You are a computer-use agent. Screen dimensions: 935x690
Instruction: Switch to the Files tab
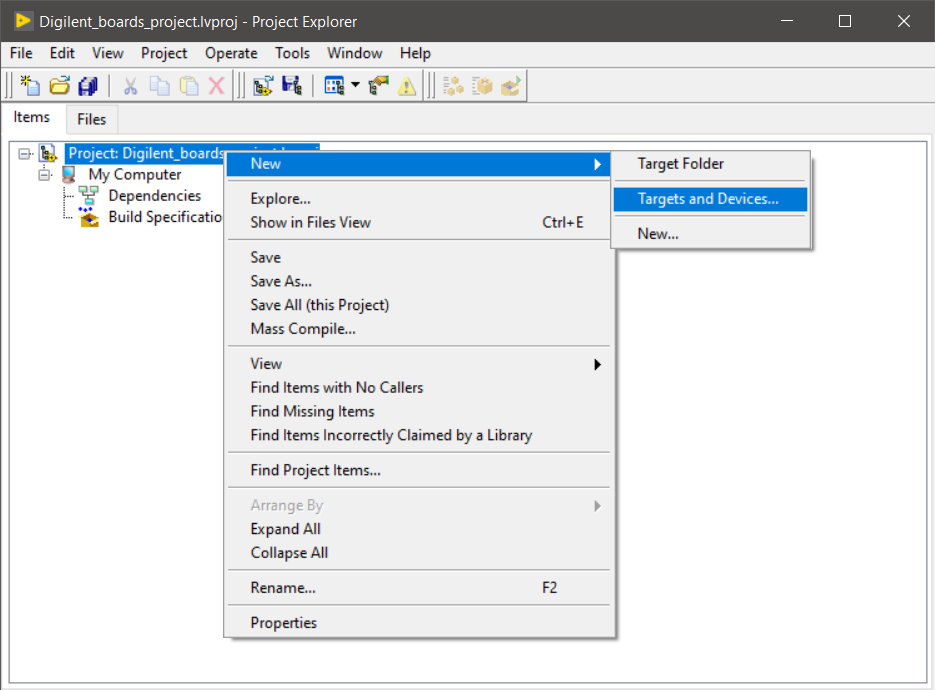tap(91, 119)
